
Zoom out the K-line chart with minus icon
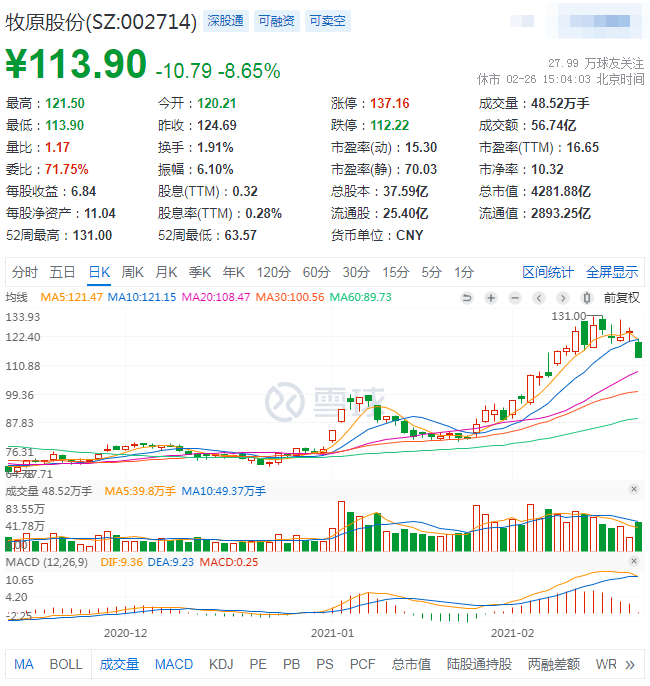pyautogui.click(x=515, y=298)
